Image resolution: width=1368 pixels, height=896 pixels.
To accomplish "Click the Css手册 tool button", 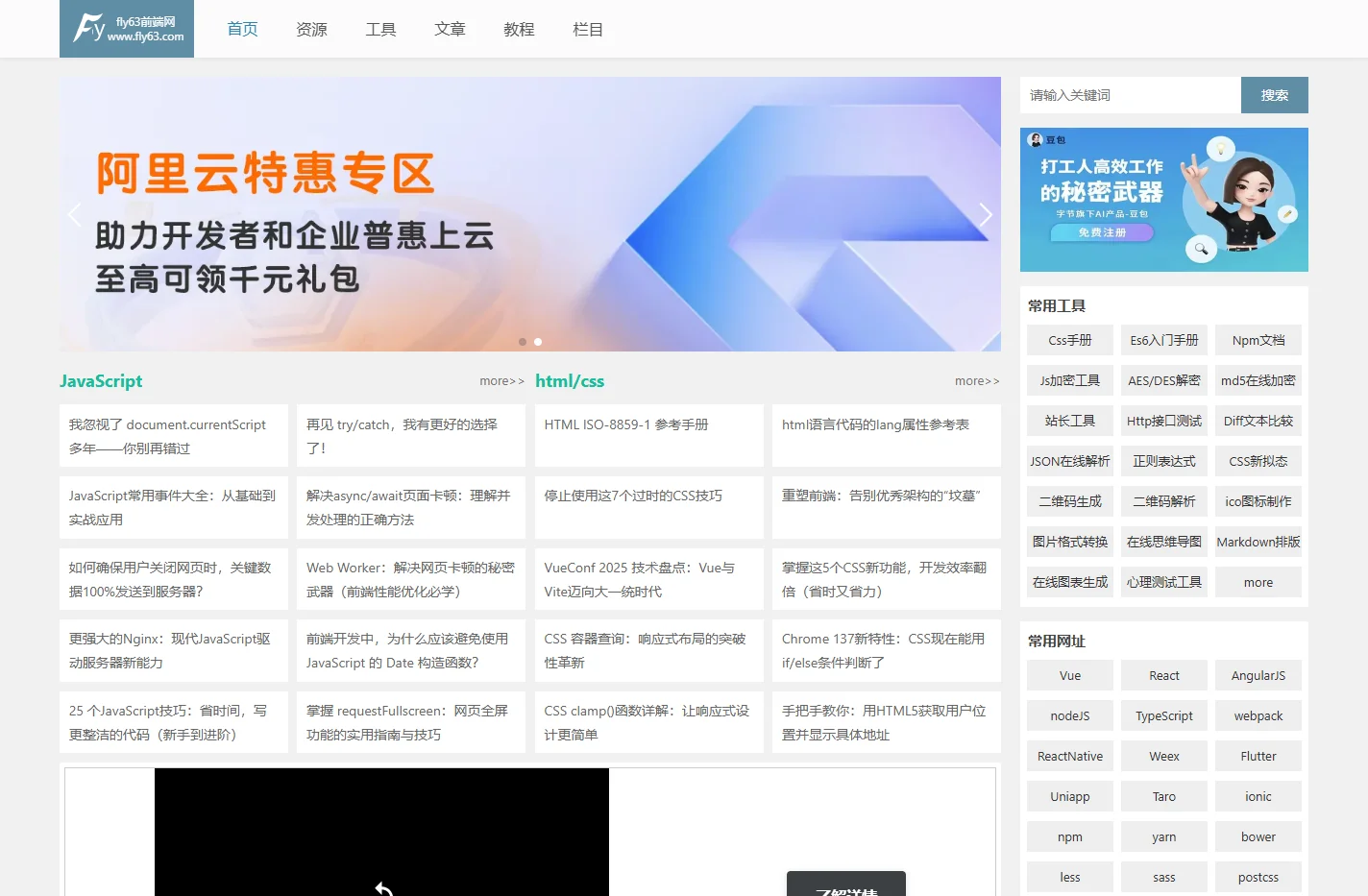I will (1070, 340).
